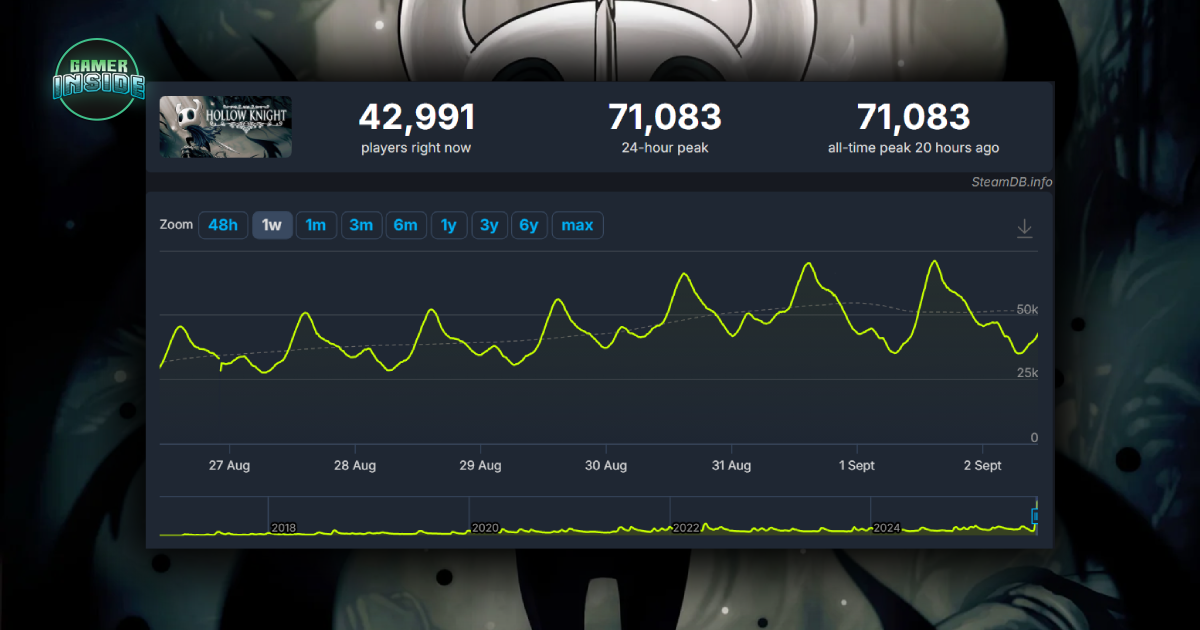Click the 24-hour peak label

click(665, 148)
